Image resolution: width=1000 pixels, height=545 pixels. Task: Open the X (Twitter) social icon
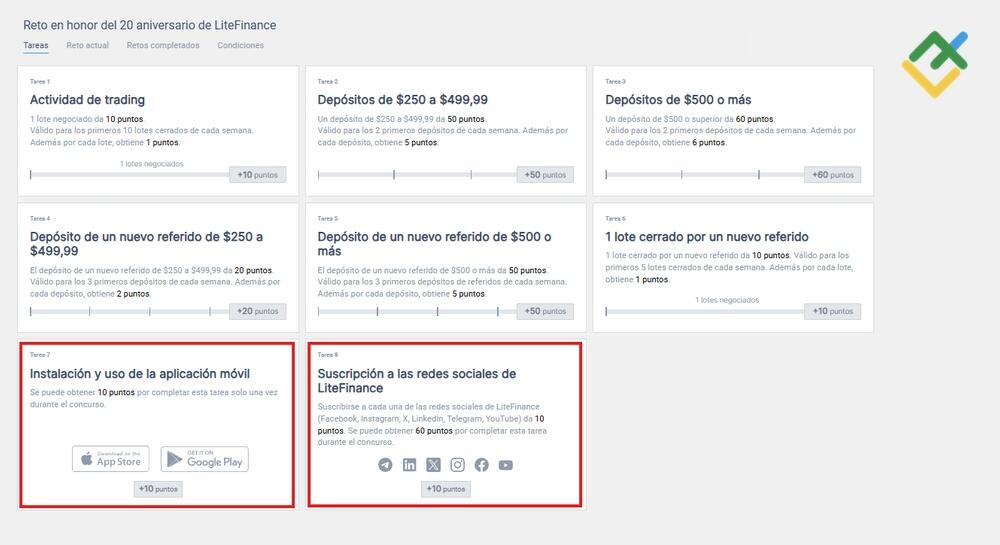point(433,465)
